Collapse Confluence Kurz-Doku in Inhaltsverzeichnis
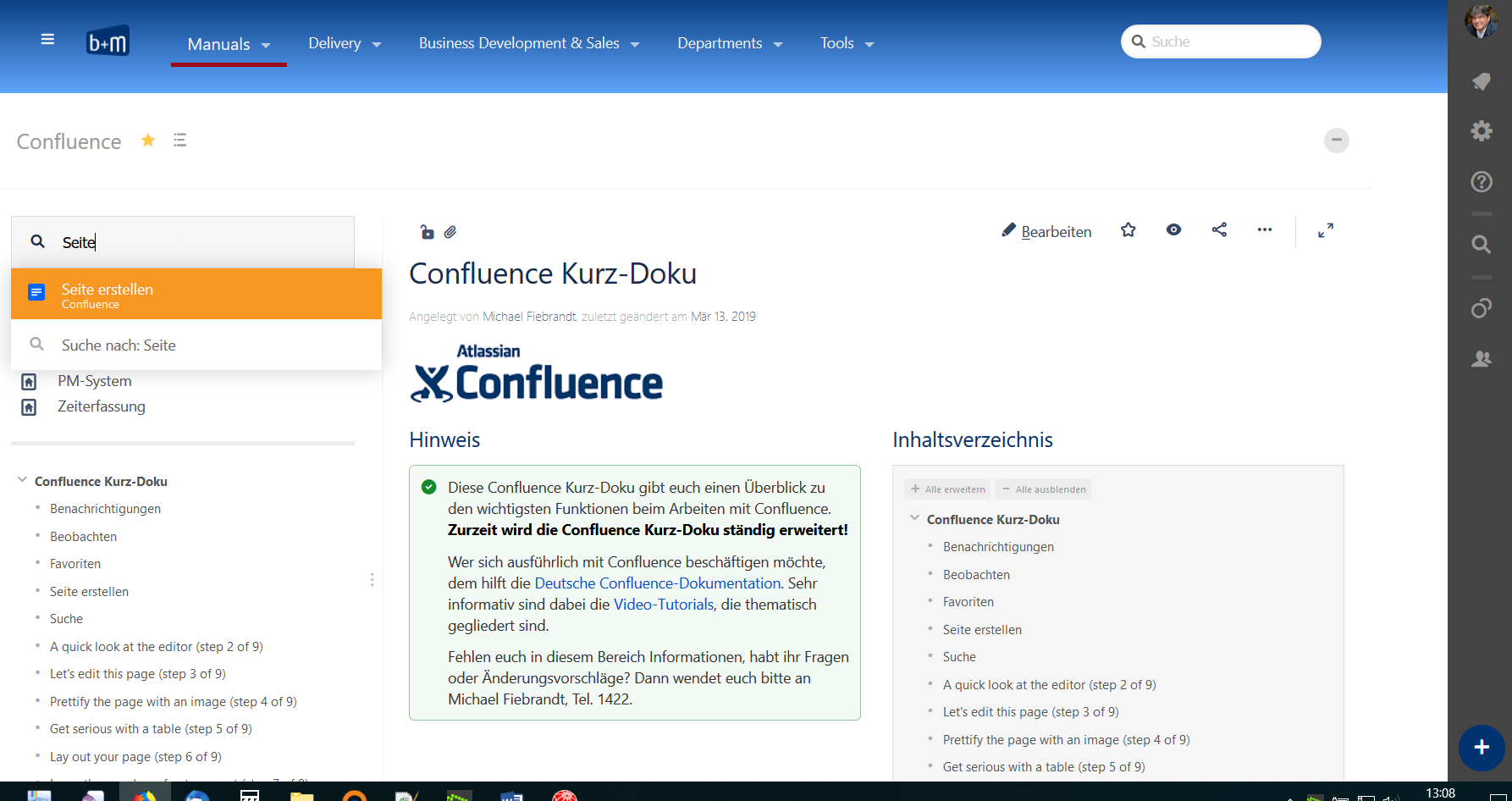 (x=914, y=518)
